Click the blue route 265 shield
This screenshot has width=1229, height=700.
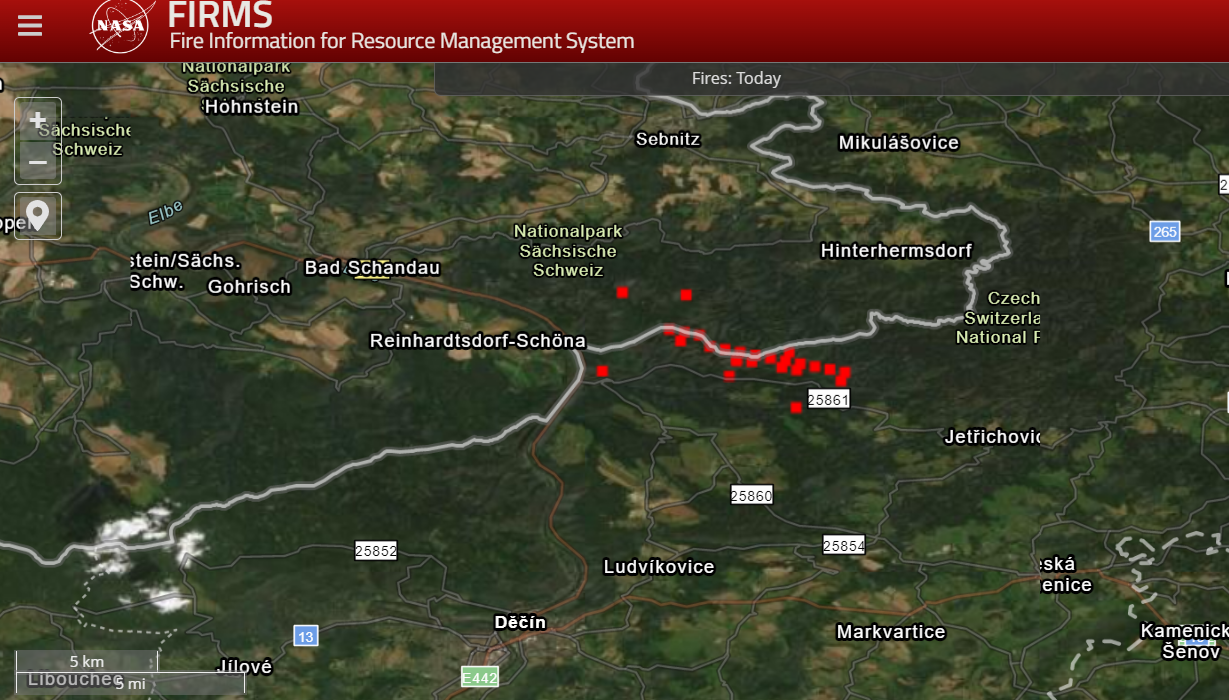point(1165,232)
